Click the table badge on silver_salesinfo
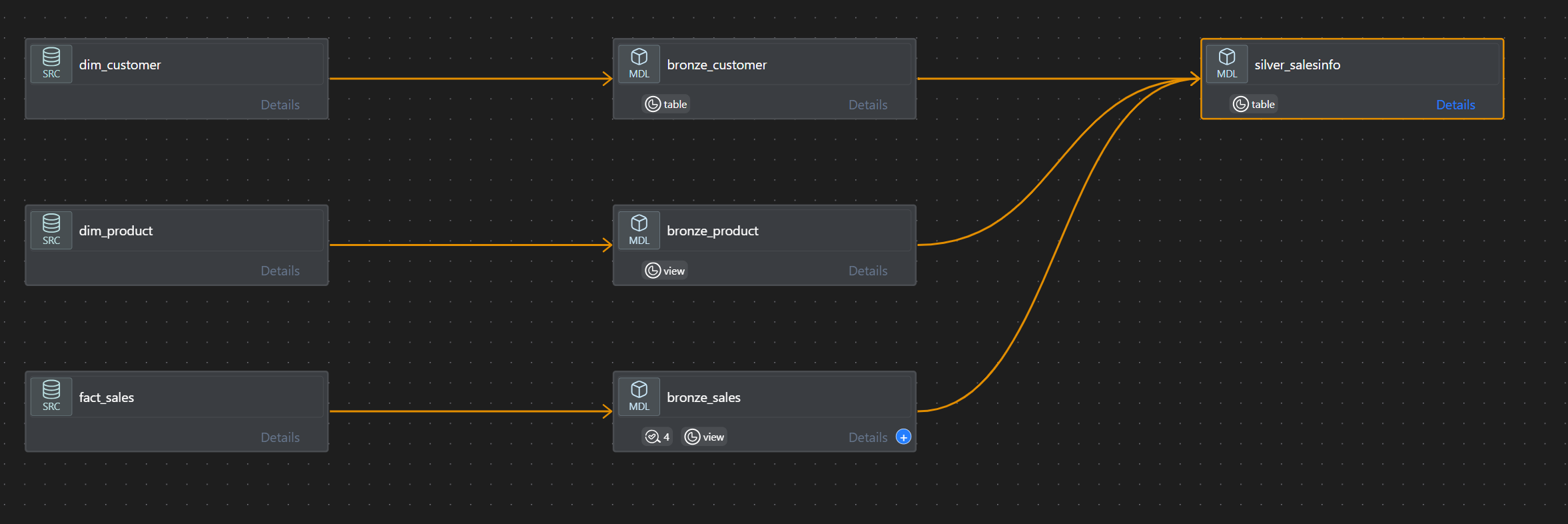The height and width of the screenshot is (524, 1568). tap(1254, 104)
